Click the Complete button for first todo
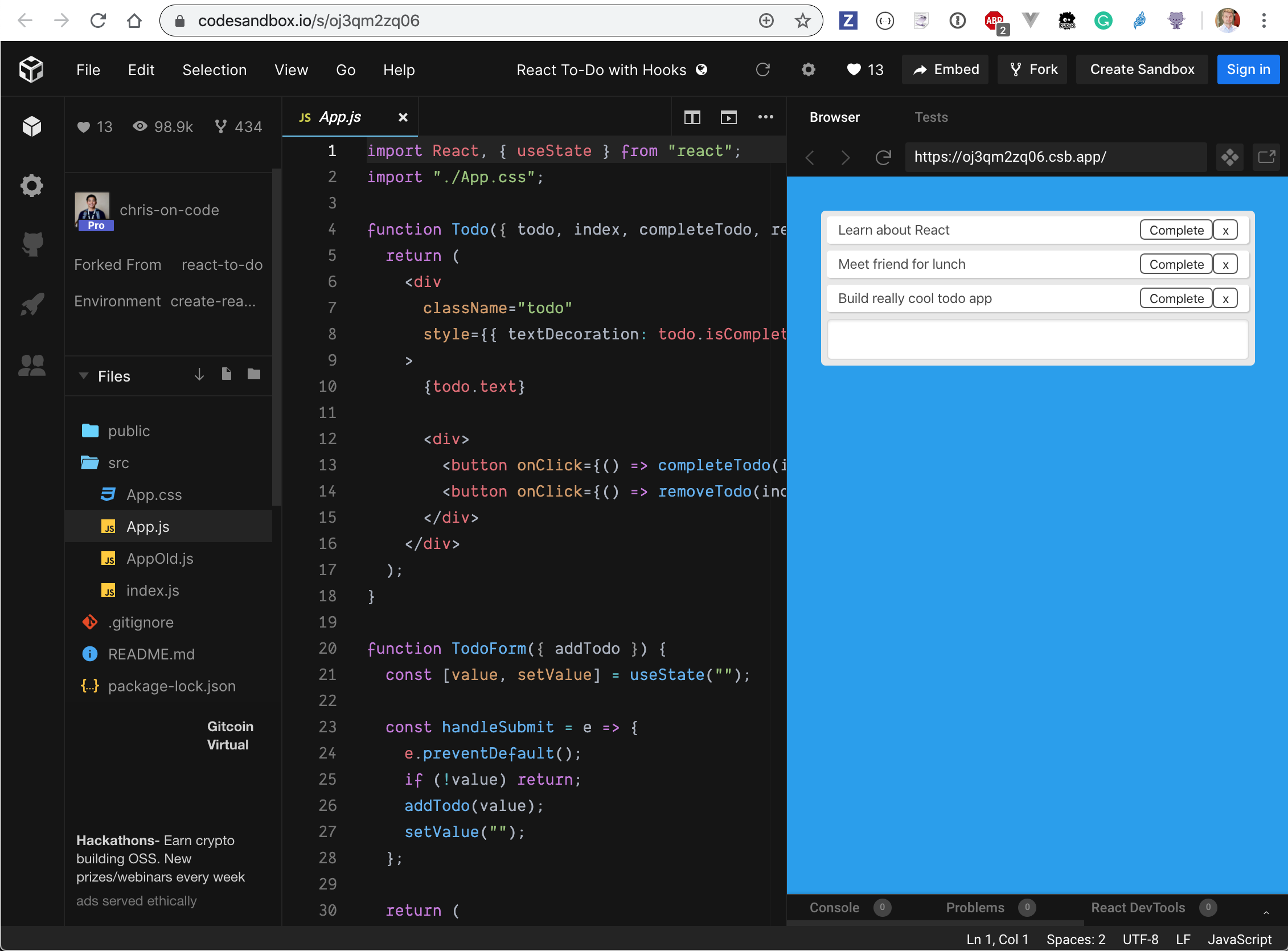 coord(1177,229)
